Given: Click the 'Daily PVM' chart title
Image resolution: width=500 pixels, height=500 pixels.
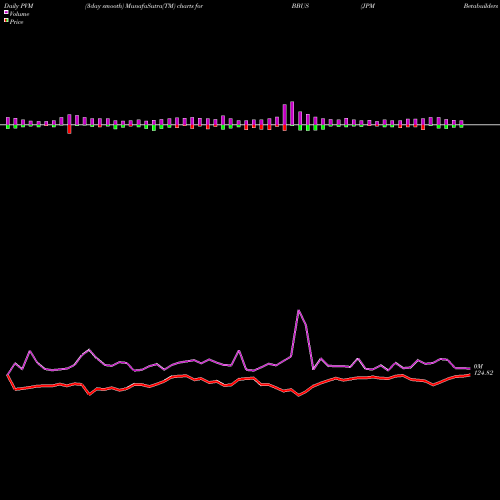Looking at the screenshot, I should 19,6.
